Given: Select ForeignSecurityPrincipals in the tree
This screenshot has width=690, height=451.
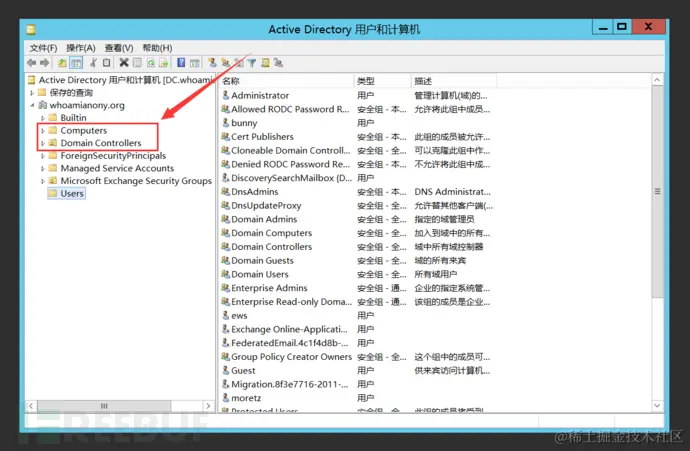Looking at the screenshot, I should 113,156.
